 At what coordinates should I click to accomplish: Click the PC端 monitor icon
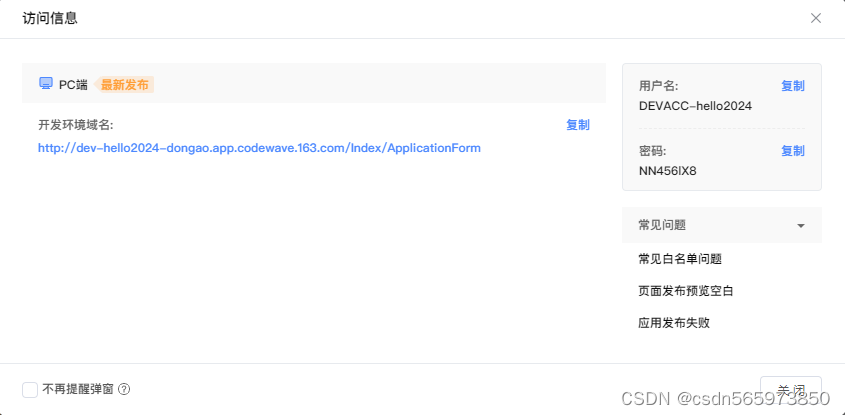tap(46, 84)
